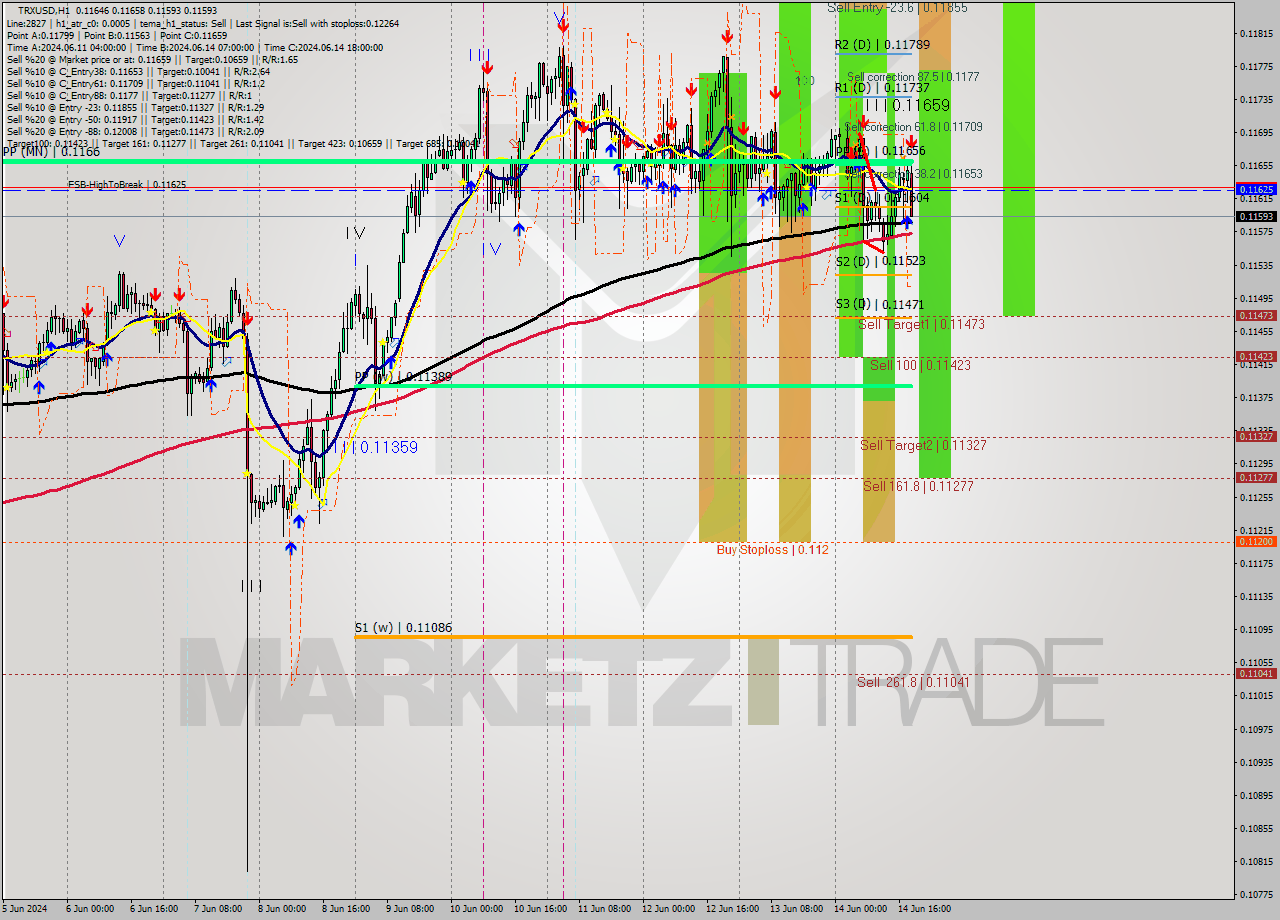Click the '12 Jun 16:00' time axis label
Screen dimensions: 1280x920
(x=731, y=909)
